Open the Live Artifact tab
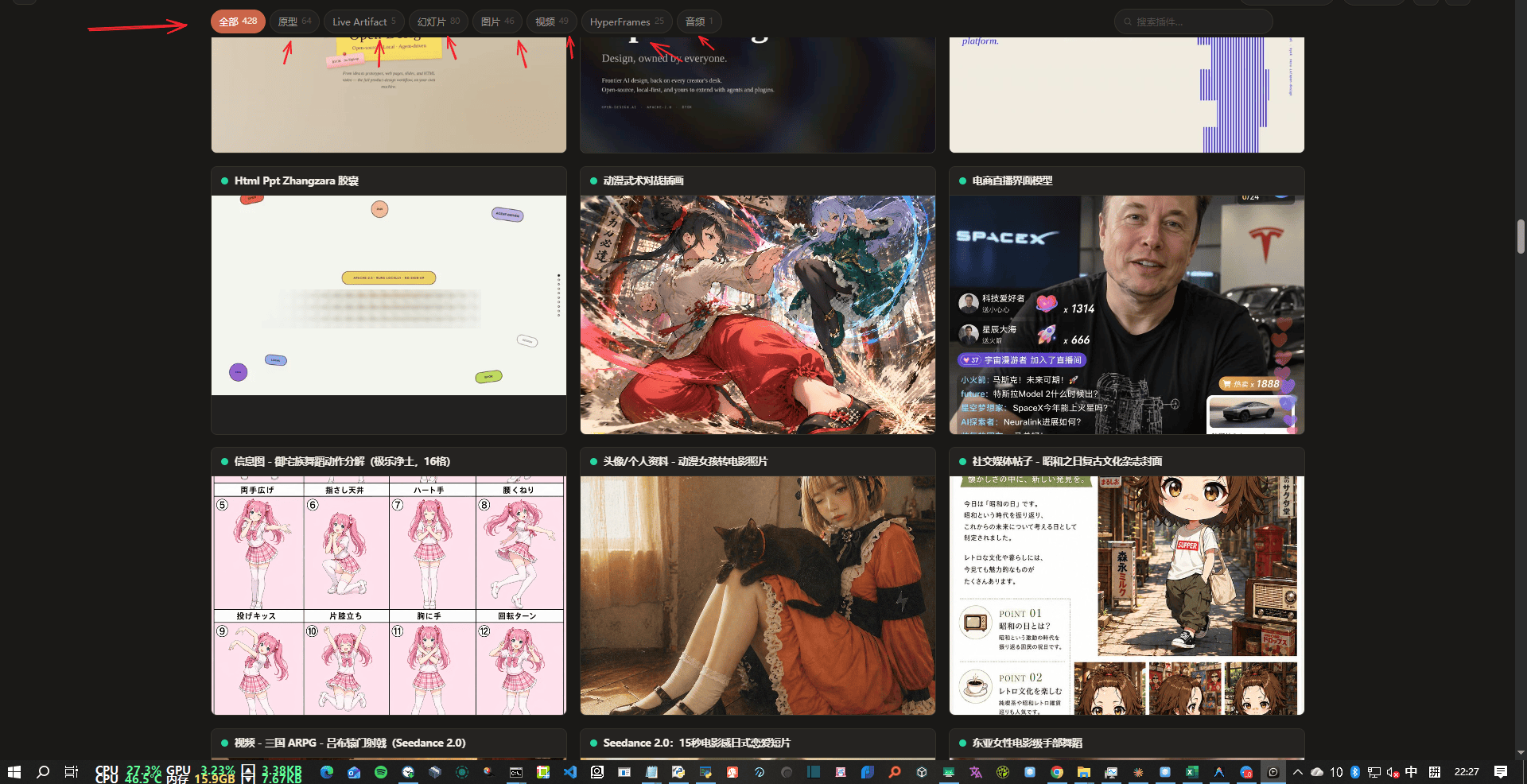Image resolution: width=1527 pixels, height=784 pixels. pyautogui.click(x=363, y=21)
